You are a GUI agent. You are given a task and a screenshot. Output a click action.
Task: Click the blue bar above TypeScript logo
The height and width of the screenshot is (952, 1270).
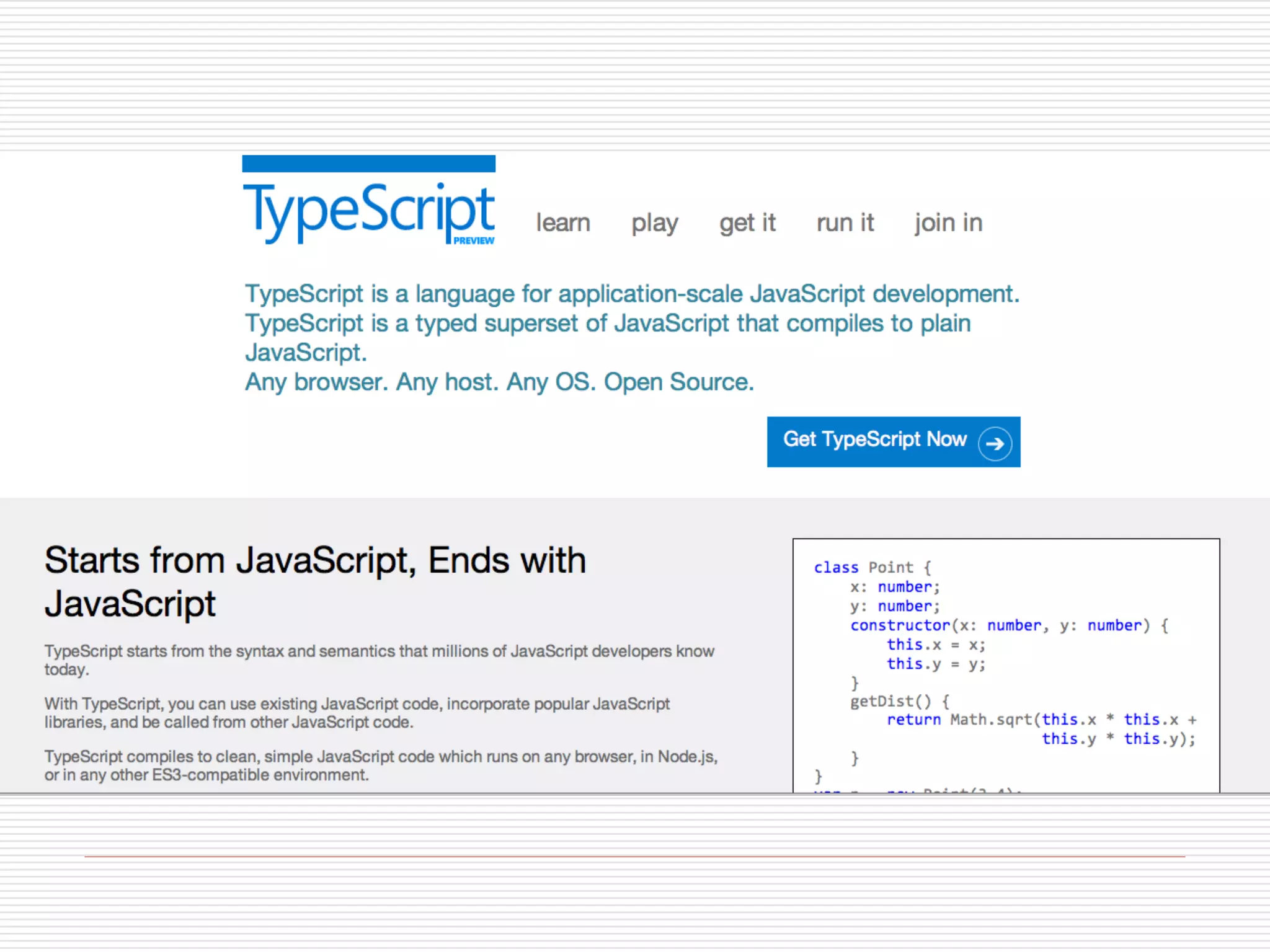tap(368, 164)
